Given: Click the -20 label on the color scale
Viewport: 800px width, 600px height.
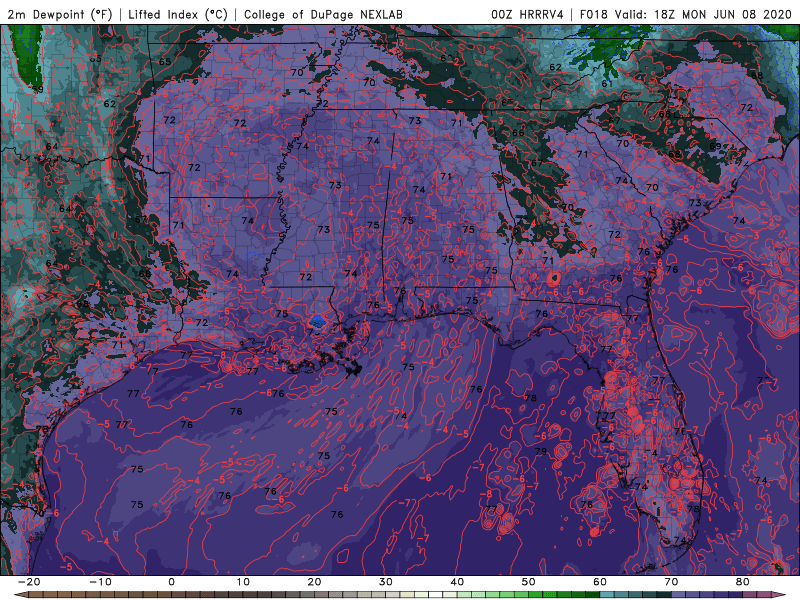Looking at the screenshot, I should tap(29, 582).
